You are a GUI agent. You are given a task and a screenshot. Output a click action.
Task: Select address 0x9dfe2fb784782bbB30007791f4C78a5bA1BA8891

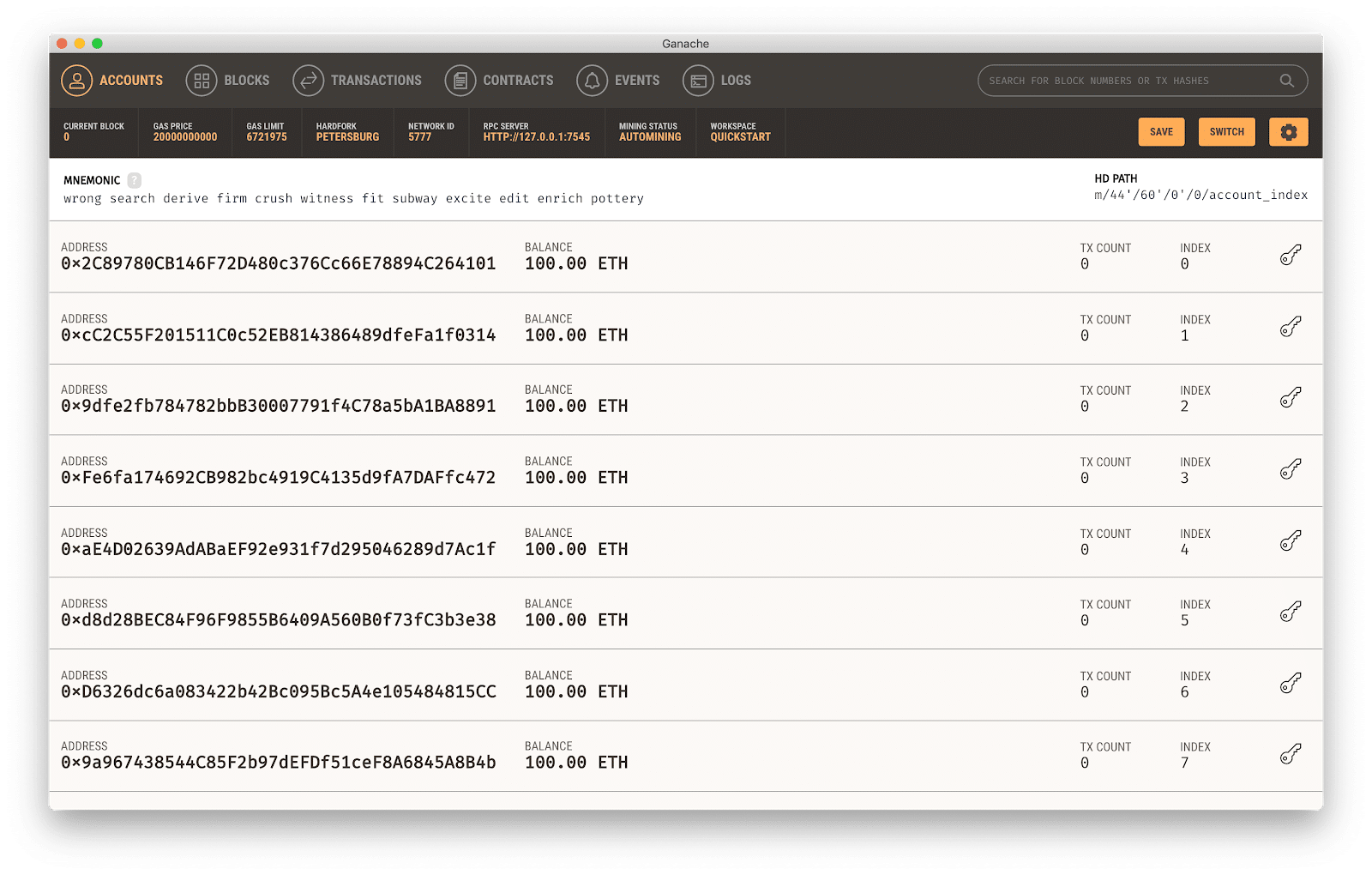click(x=279, y=406)
